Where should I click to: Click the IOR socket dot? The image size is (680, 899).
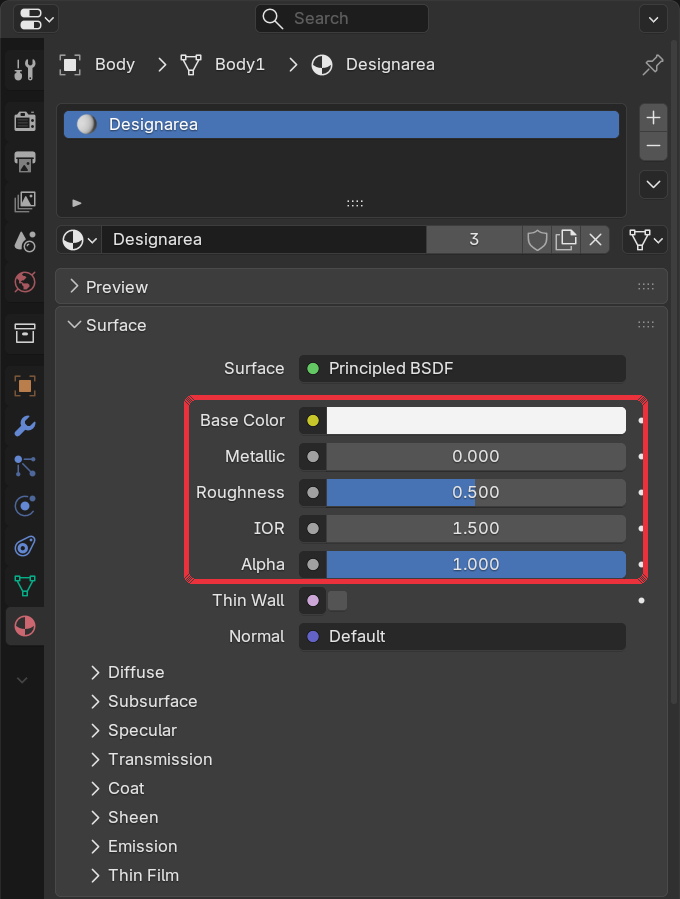[x=313, y=529]
